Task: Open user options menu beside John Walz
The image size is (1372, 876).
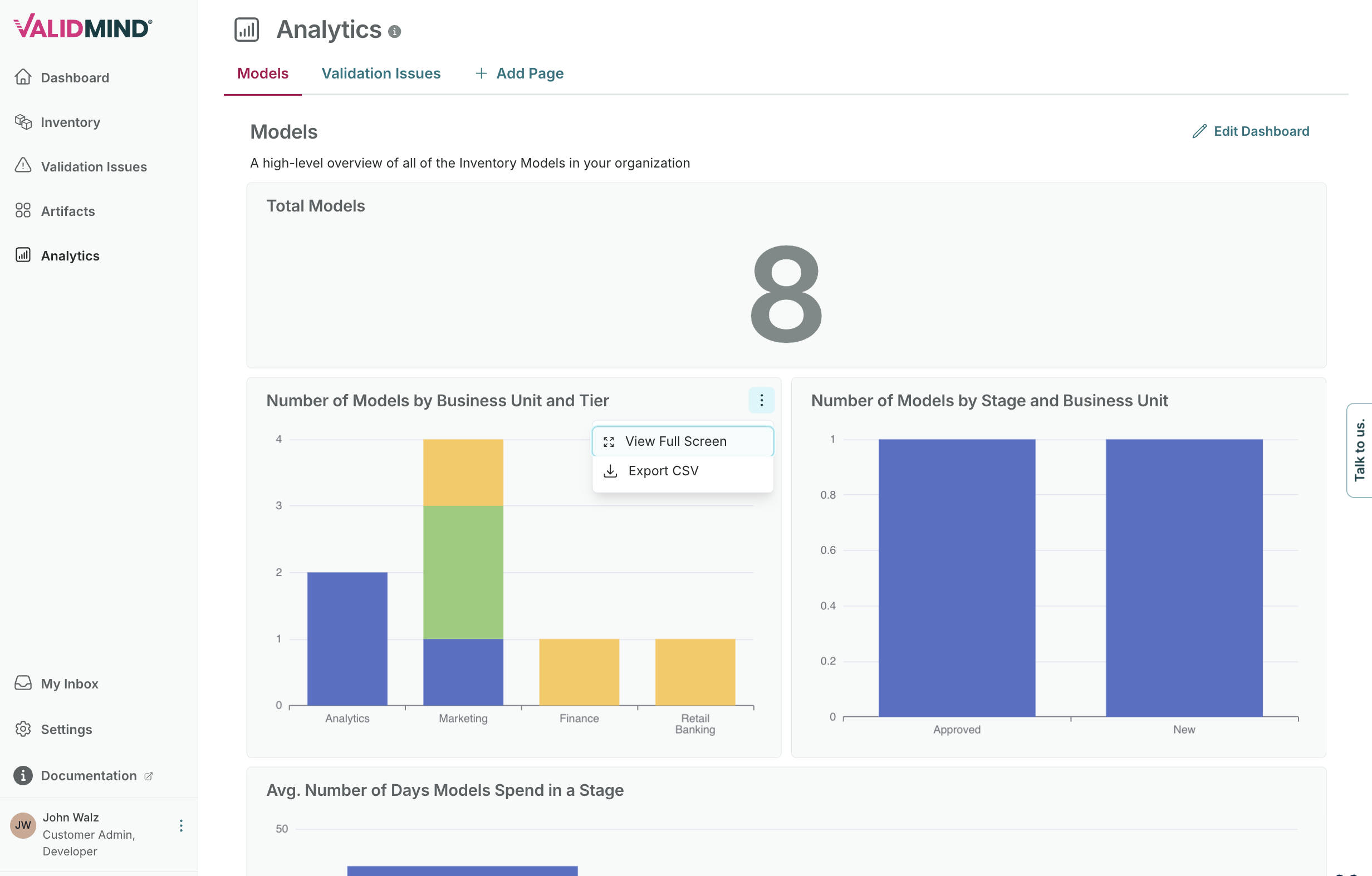Action: (x=180, y=825)
